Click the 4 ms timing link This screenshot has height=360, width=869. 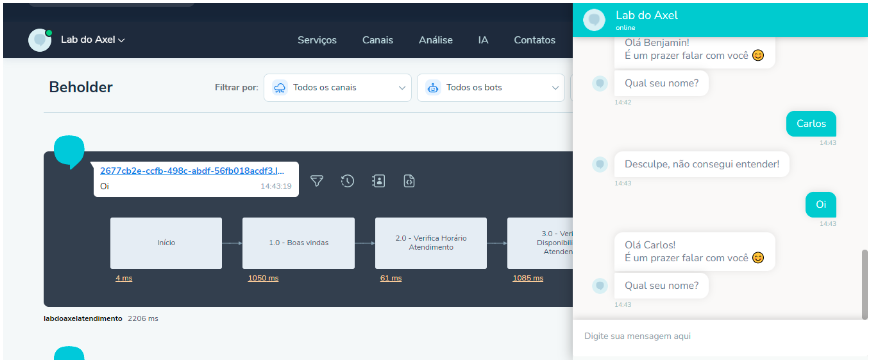(124, 278)
